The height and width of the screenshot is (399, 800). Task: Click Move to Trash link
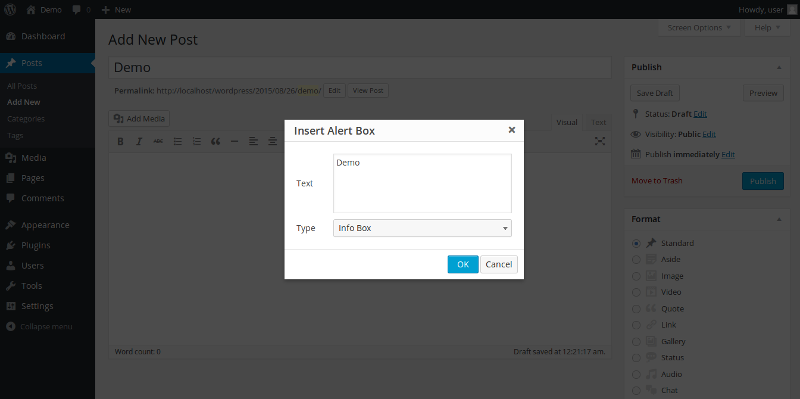pos(657,181)
